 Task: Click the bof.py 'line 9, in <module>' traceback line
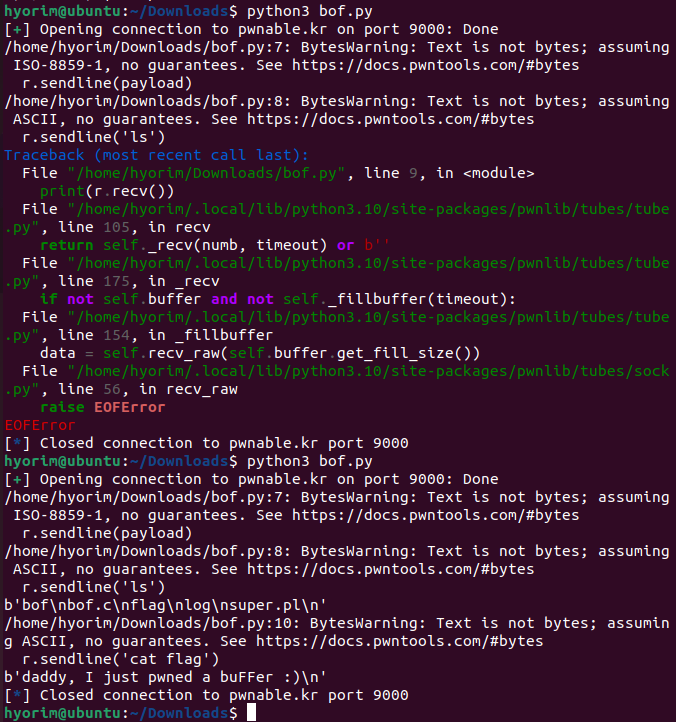[x=278, y=173]
